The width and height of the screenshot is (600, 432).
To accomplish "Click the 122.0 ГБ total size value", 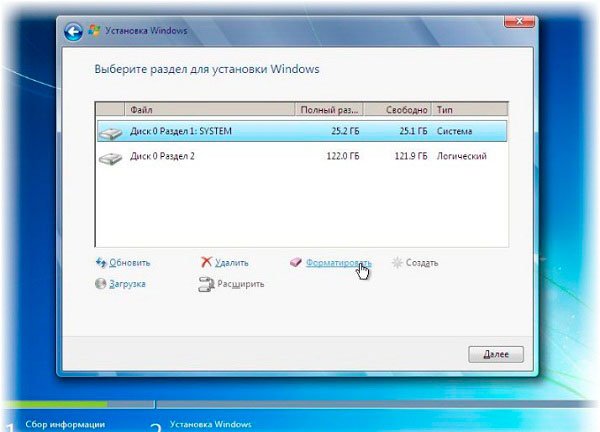I will click(x=343, y=156).
